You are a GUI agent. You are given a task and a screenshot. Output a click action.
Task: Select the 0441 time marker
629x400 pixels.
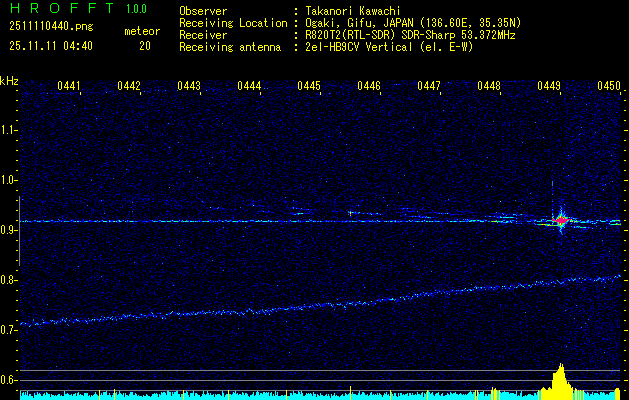coord(69,87)
